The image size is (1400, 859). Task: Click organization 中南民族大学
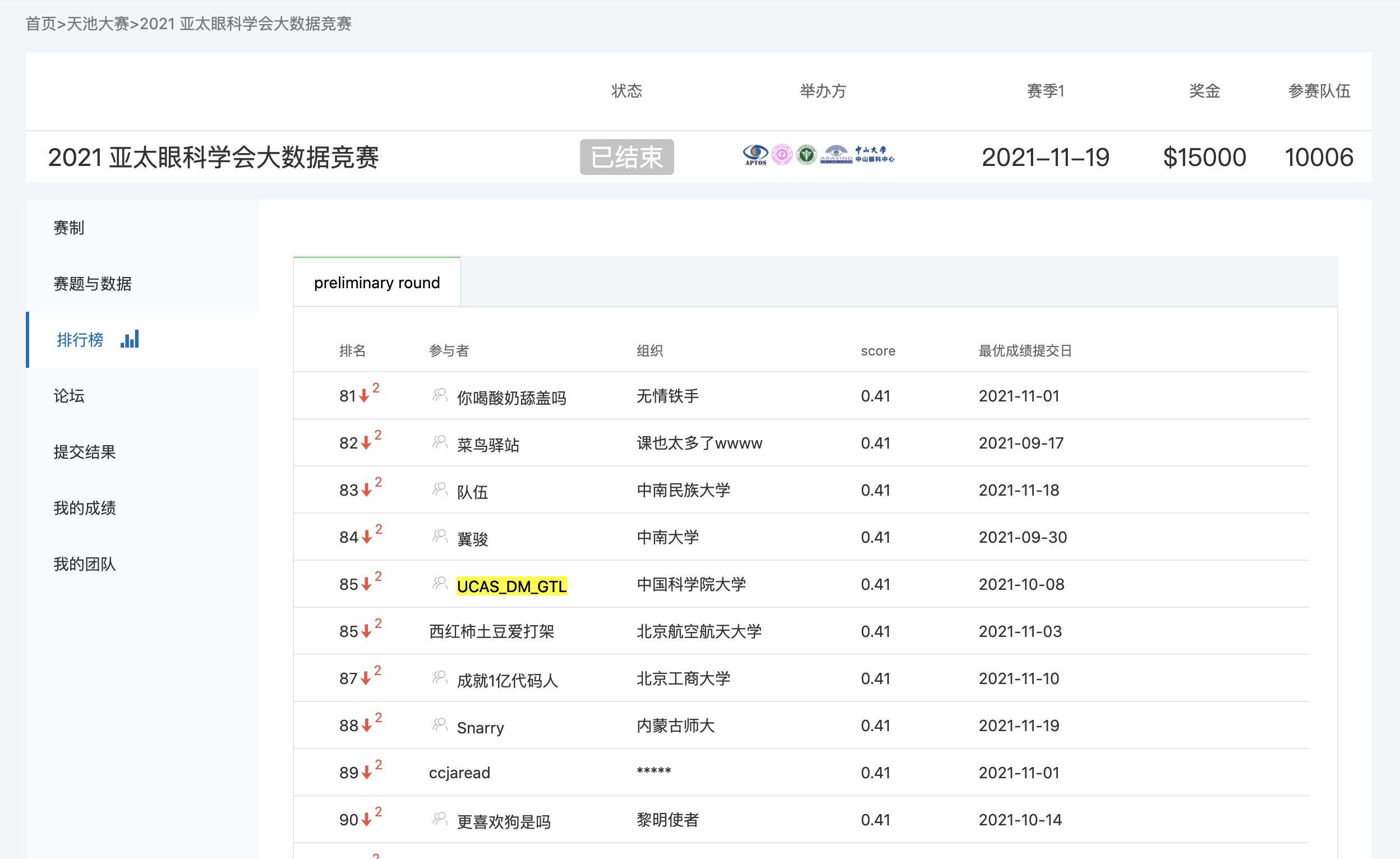[683, 489]
